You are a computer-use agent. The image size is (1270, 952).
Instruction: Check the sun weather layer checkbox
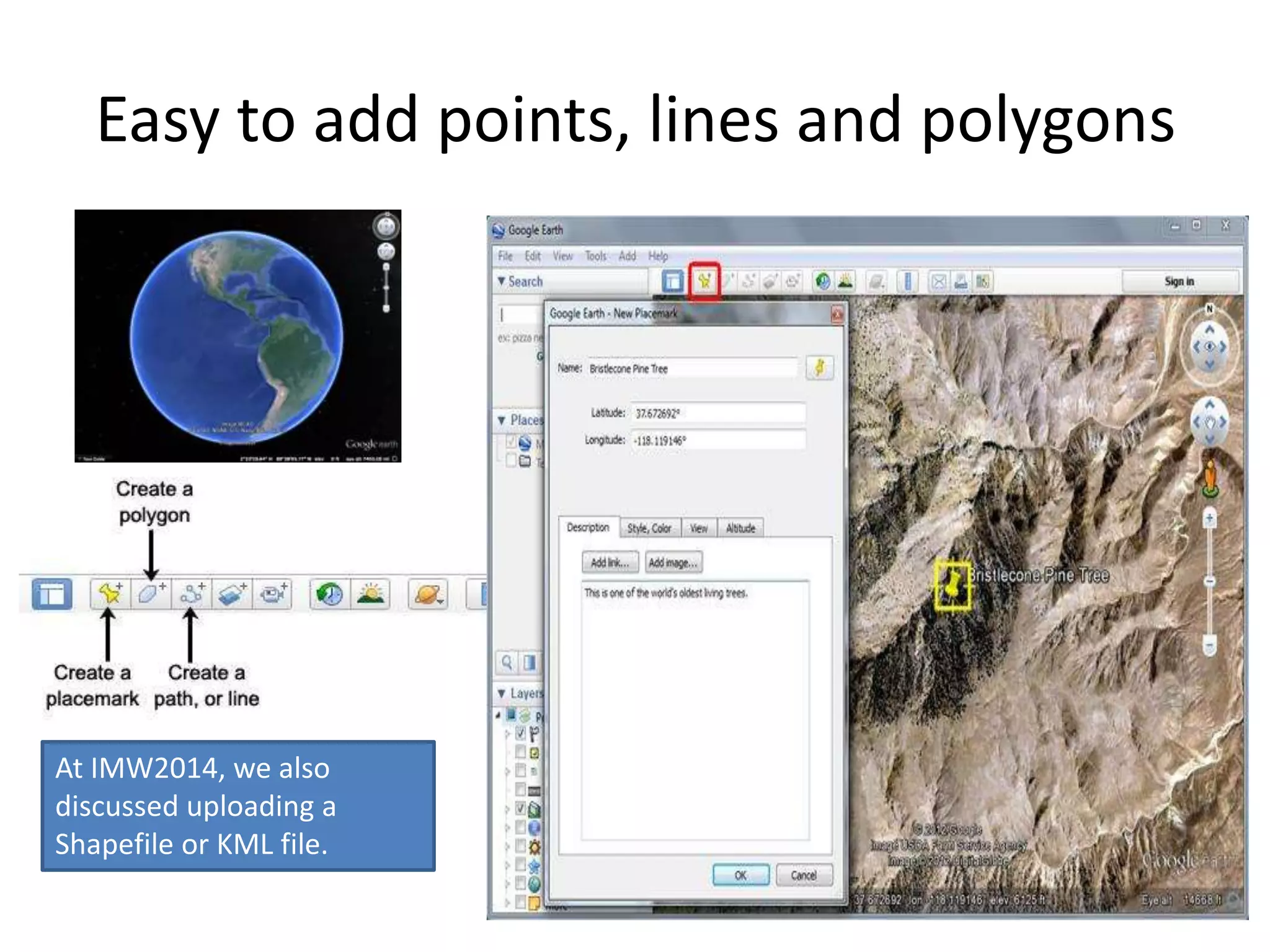pyautogui.click(x=520, y=846)
